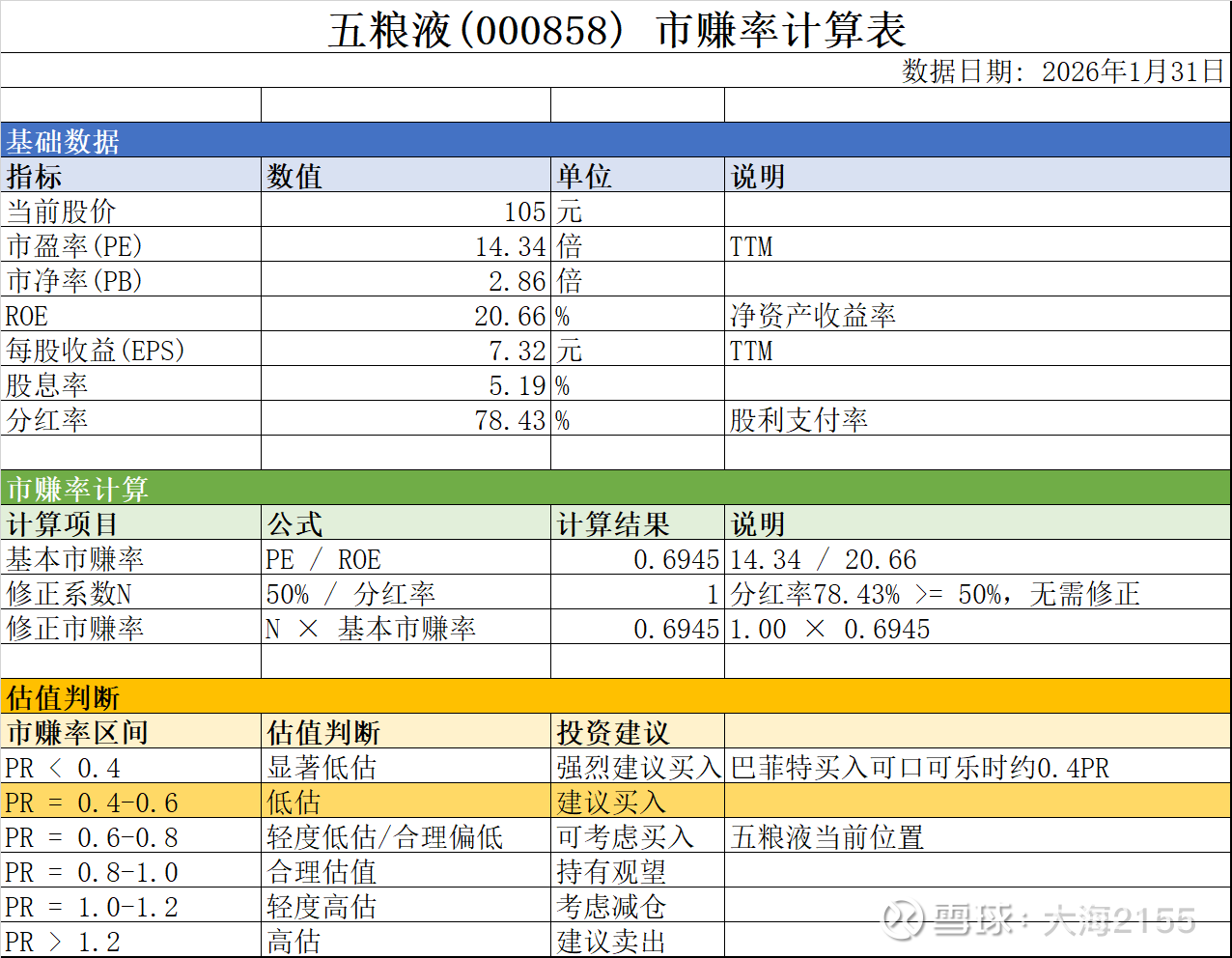Select the 股利支付率 note cell
The image size is (1232, 958).
point(978,418)
